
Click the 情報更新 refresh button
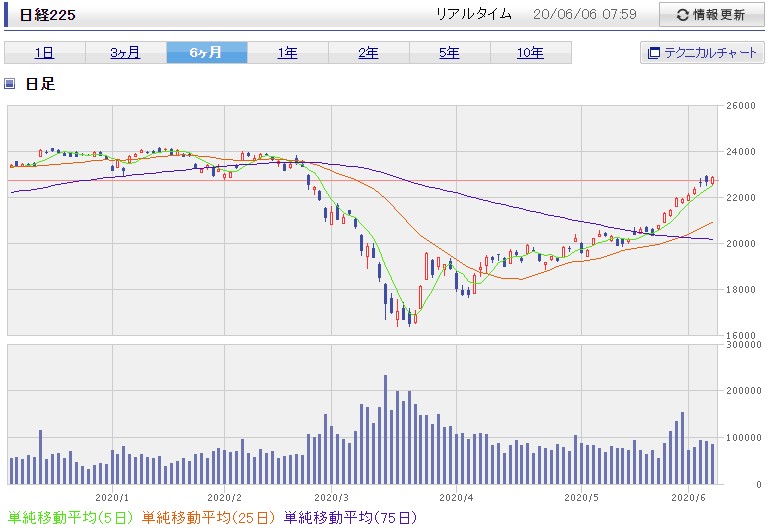tap(711, 15)
